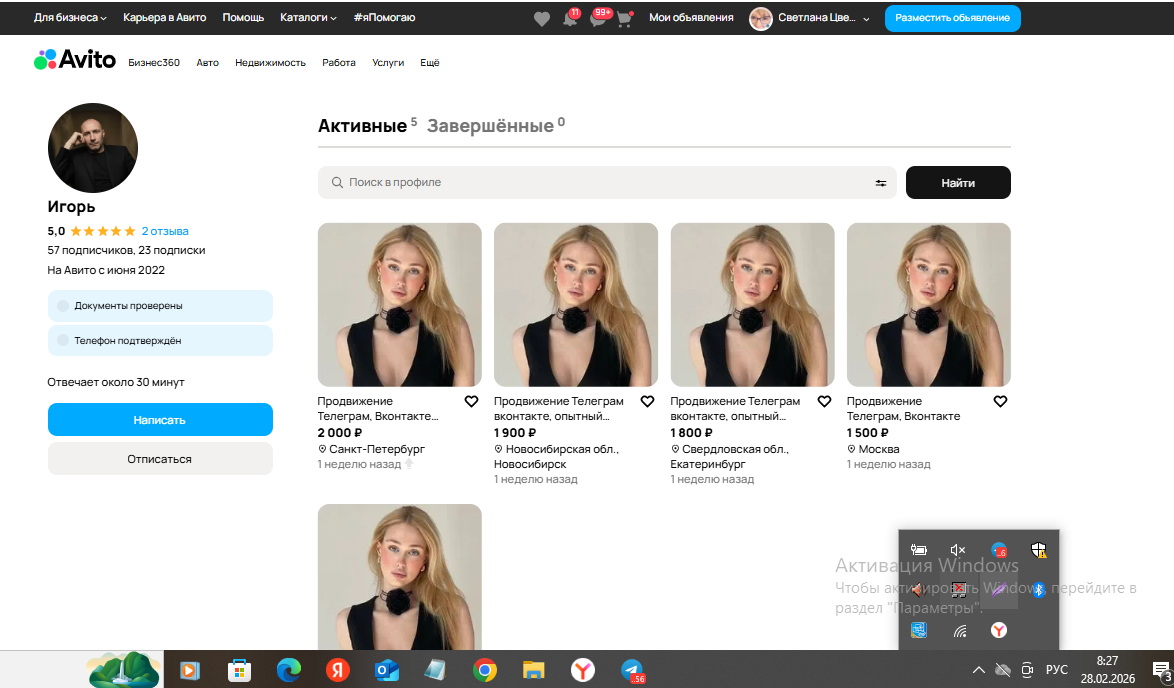The image size is (1174, 688).
Task: Open favorites via the heart icon in header
Action: (x=541, y=18)
